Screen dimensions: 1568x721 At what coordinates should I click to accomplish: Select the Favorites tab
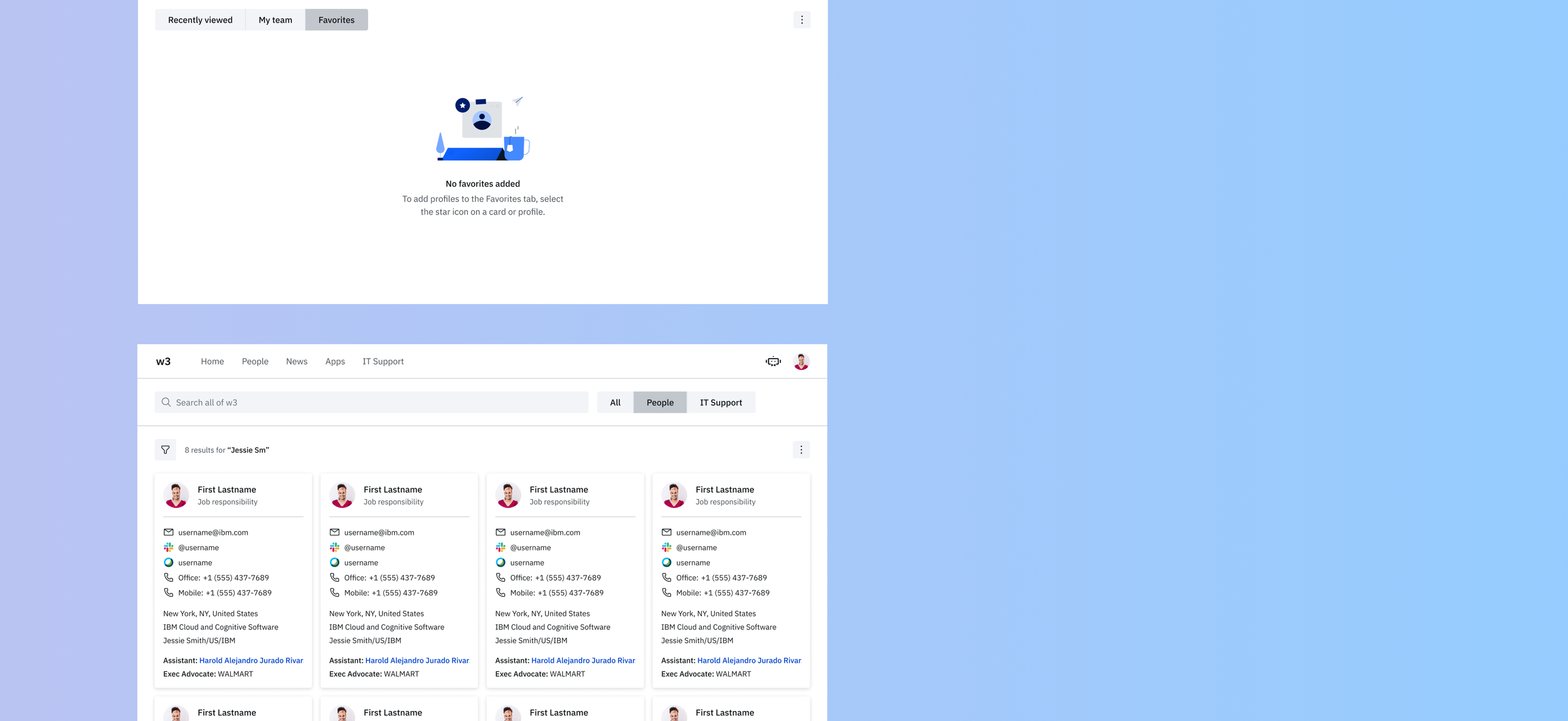(x=336, y=19)
